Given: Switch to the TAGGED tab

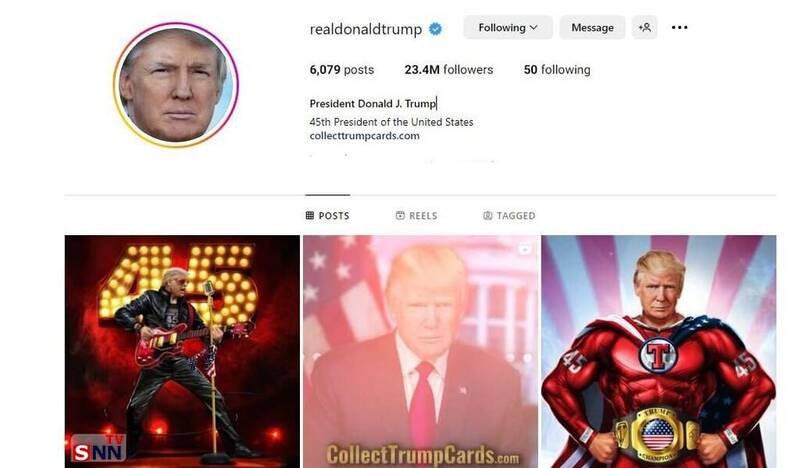Looking at the screenshot, I should [x=509, y=215].
